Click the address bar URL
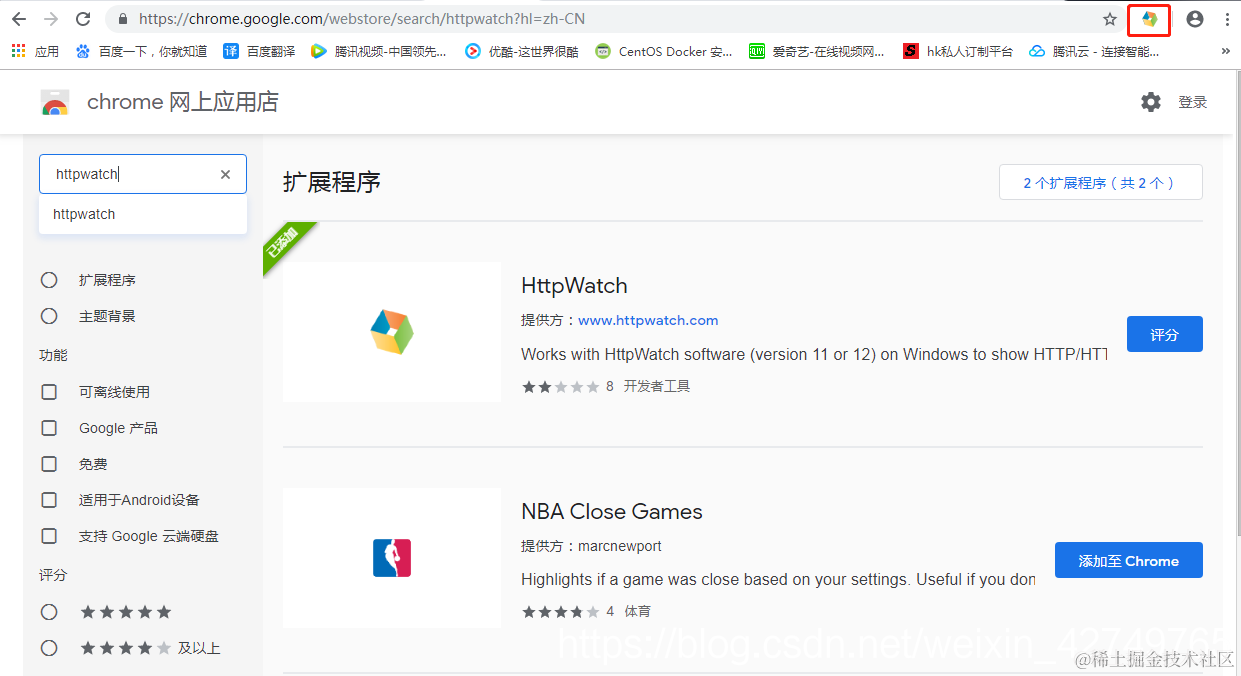Screen dimensions: 1241x676 362,19
